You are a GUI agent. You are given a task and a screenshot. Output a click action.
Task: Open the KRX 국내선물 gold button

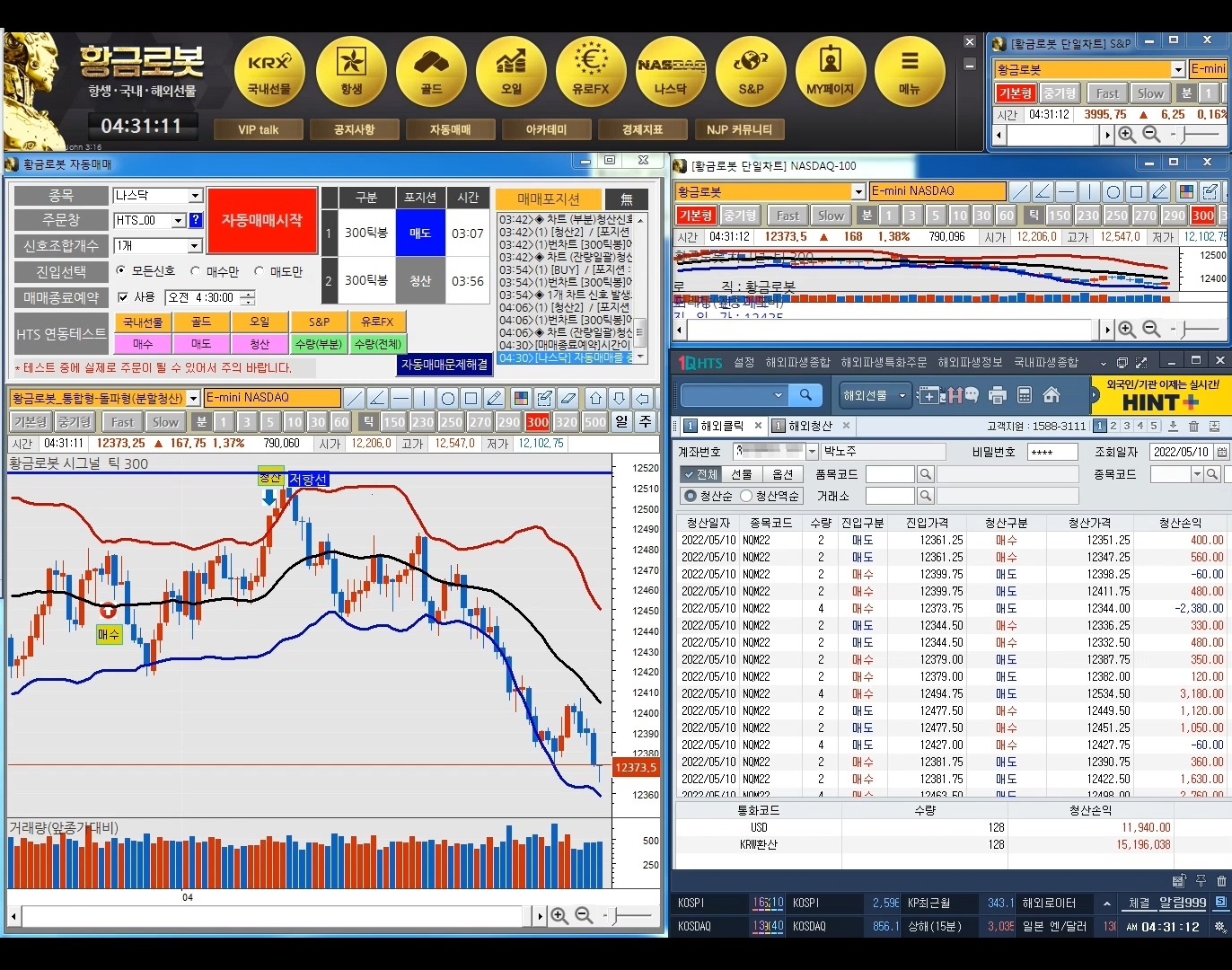pyautogui.click(x=269, y=72)
